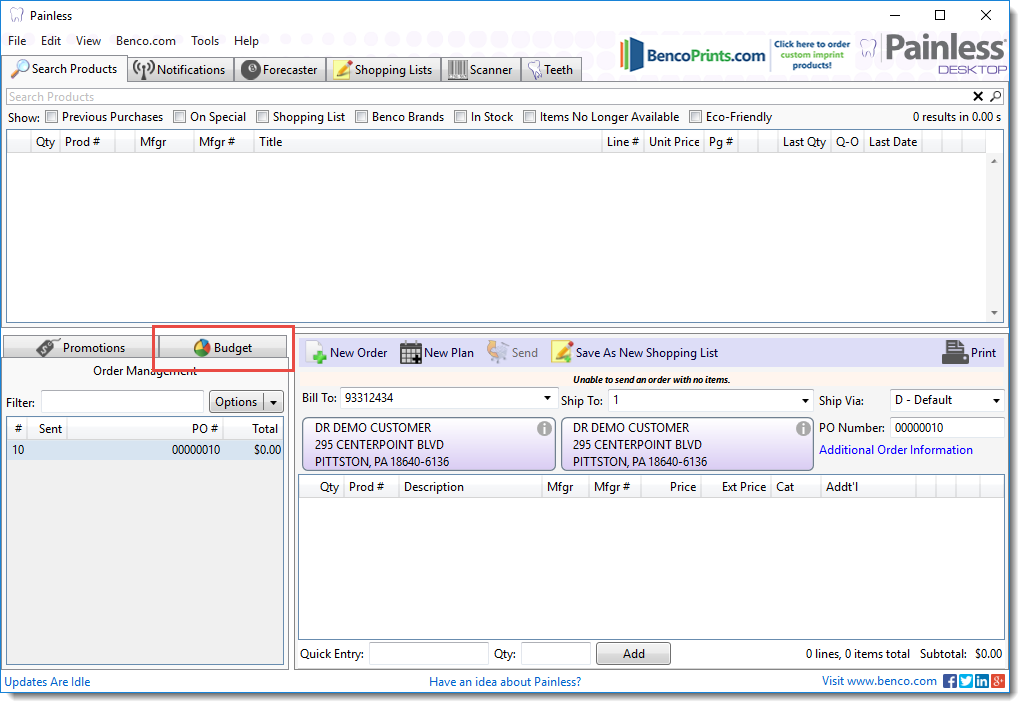Click Visit www.benco.com link
1025x708 pixels.
point(879,681)
